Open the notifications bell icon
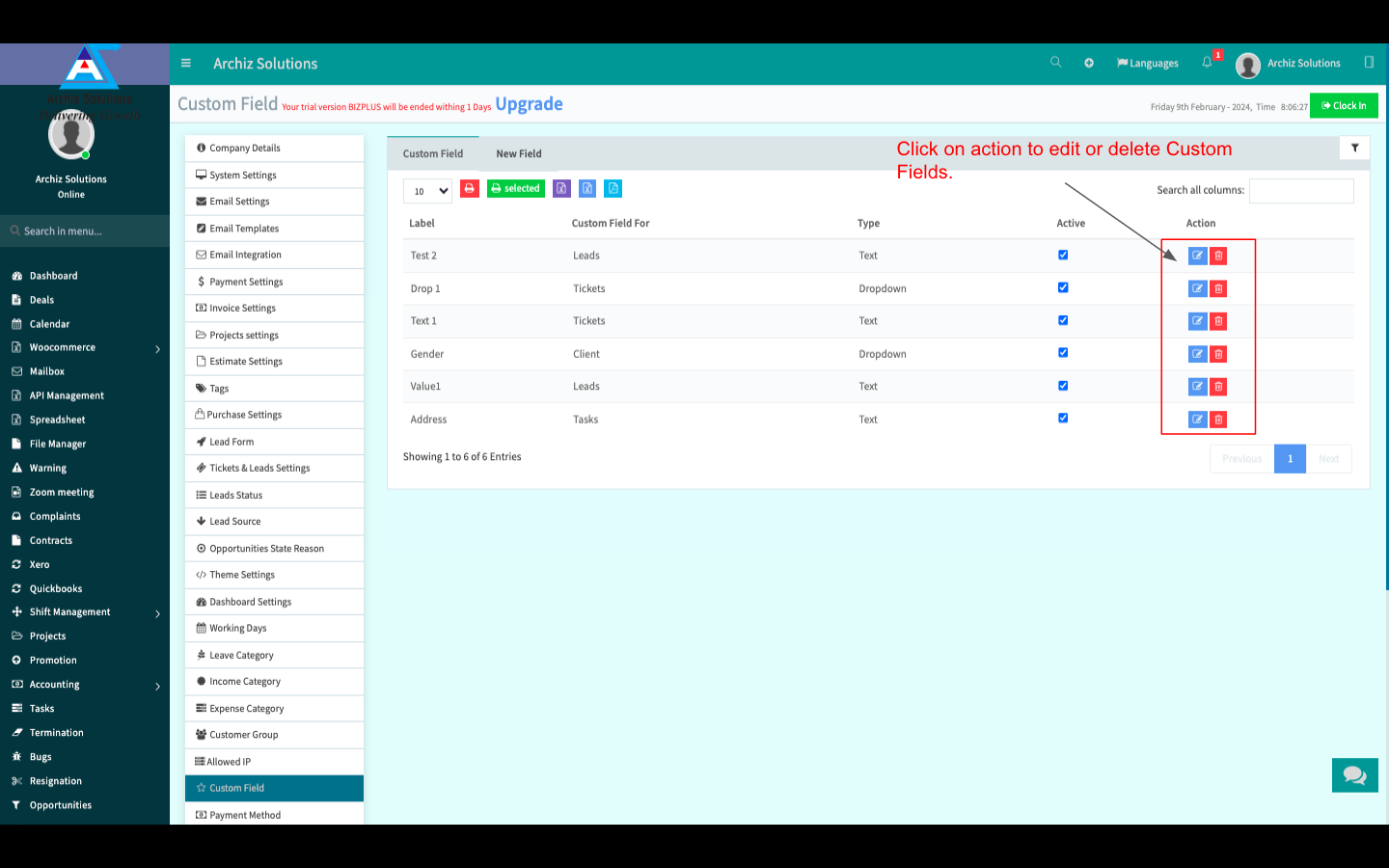The height and width of the screenshot is (868, 1389). click(1207, 63)
